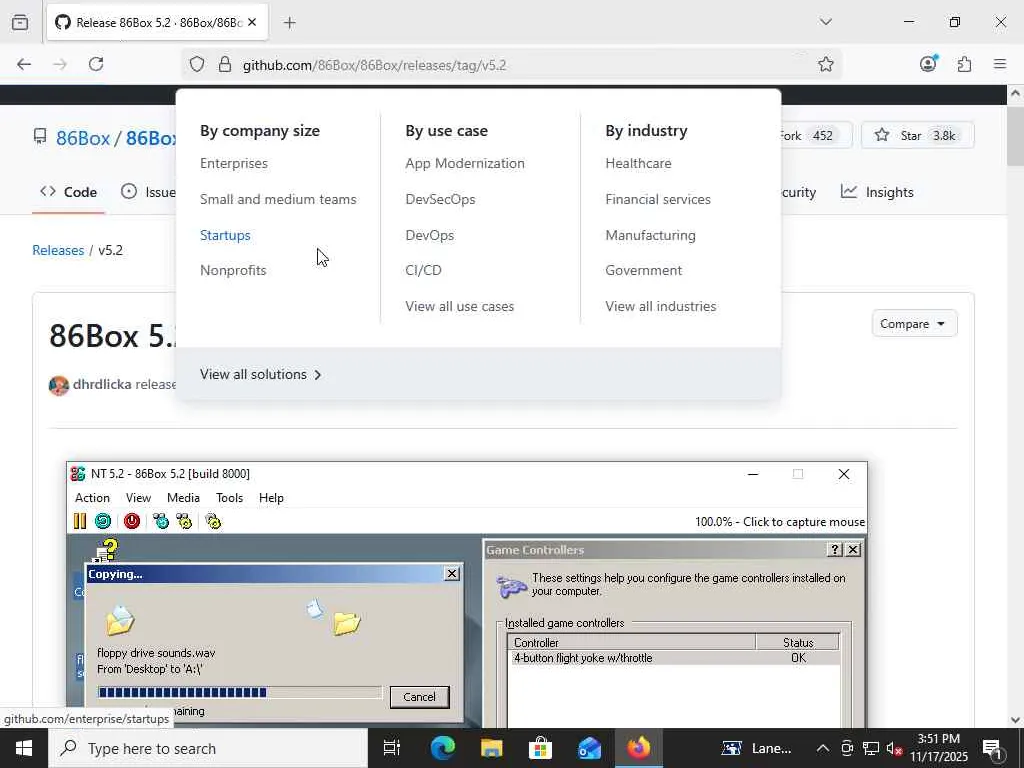Open File Explorer from taskbar
The height and width of the screenshot is (768, 1024).
(491, 748)
